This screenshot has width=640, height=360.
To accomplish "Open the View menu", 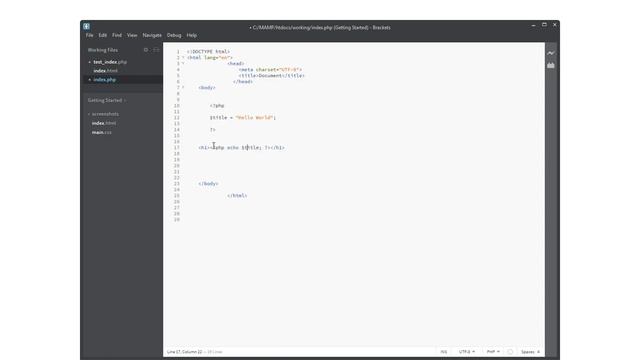I will tap(132, 36).
